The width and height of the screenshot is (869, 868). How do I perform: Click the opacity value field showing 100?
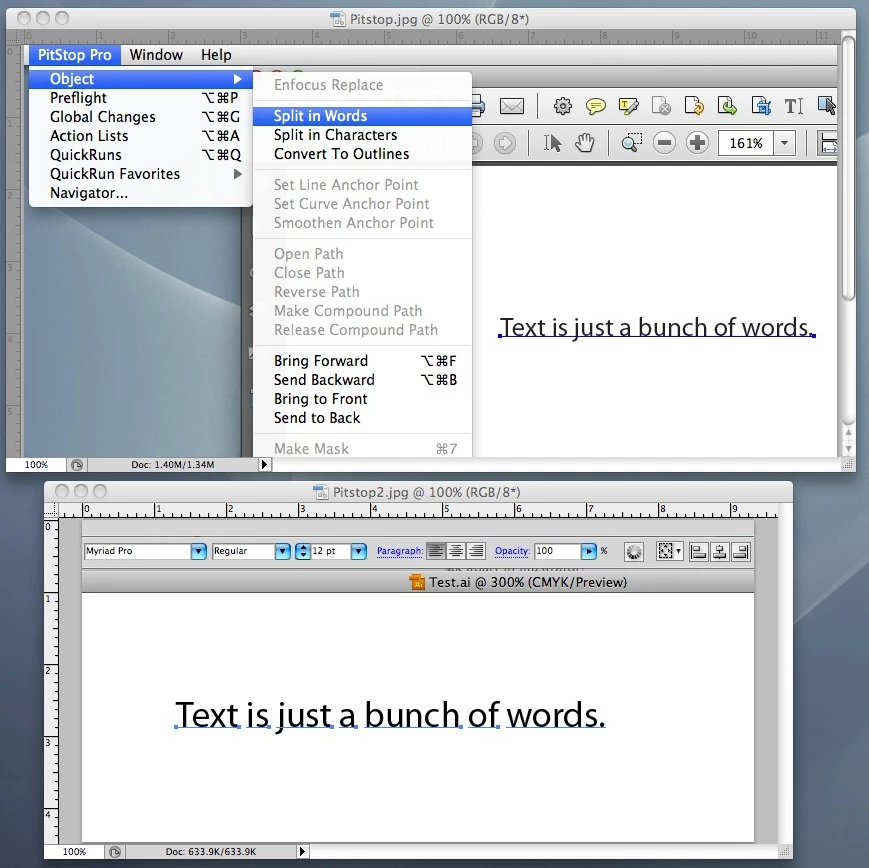558,551
